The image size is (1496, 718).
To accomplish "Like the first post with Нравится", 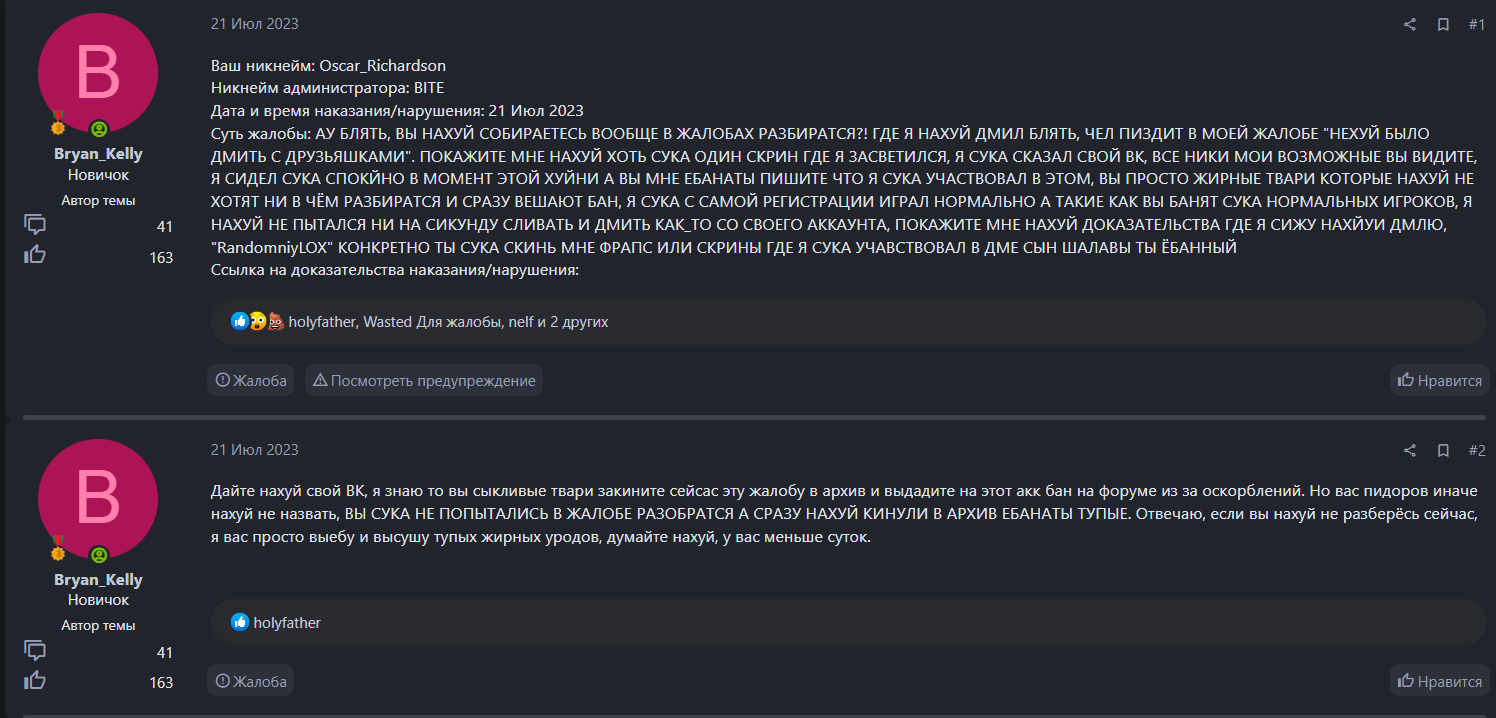I will point(1440,380).
